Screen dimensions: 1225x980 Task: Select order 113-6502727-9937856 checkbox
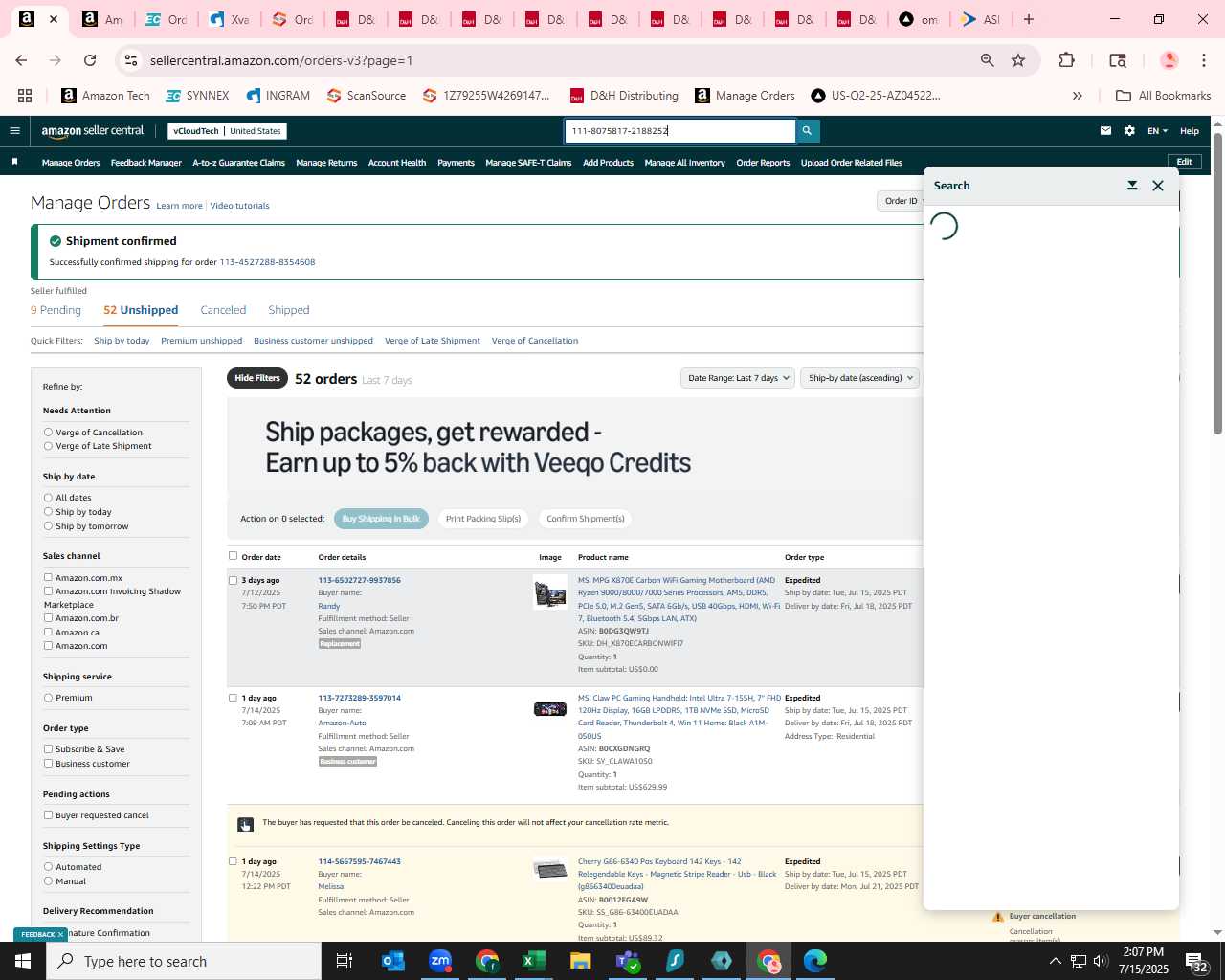pyautogui.click(x=233, y=580)
